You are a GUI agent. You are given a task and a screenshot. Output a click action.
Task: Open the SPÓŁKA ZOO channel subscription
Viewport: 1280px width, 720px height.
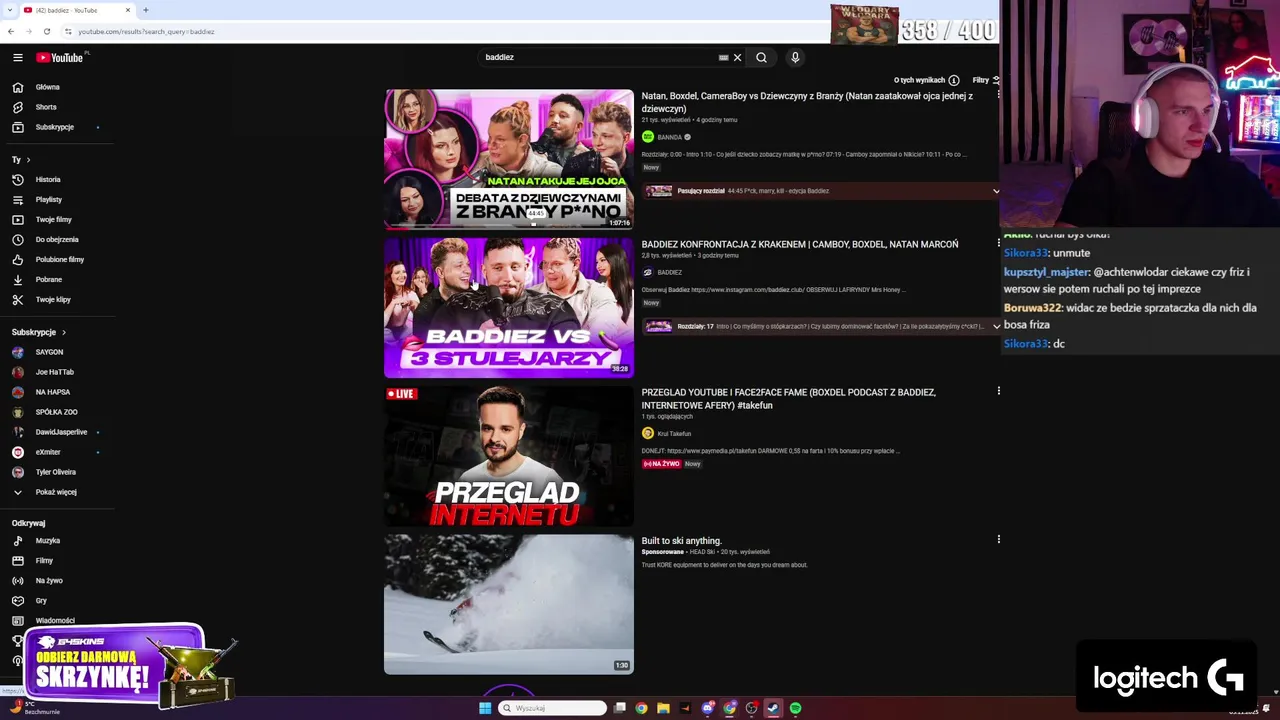(x=56, y=412)
